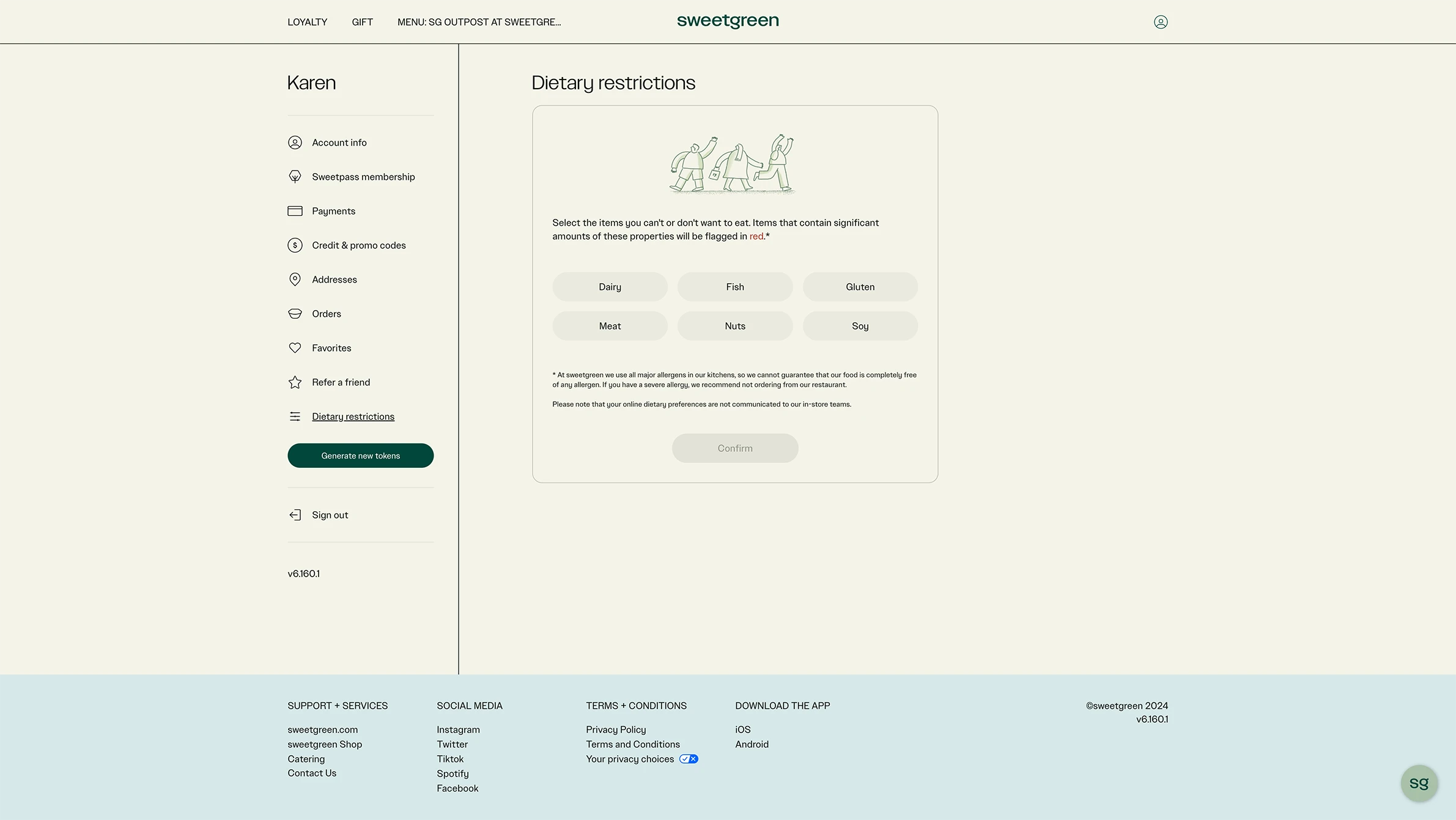Click the Account info person icon
Image resolution: width=1456 pixels, height=820 pixels.
click(x=295, y=142)
